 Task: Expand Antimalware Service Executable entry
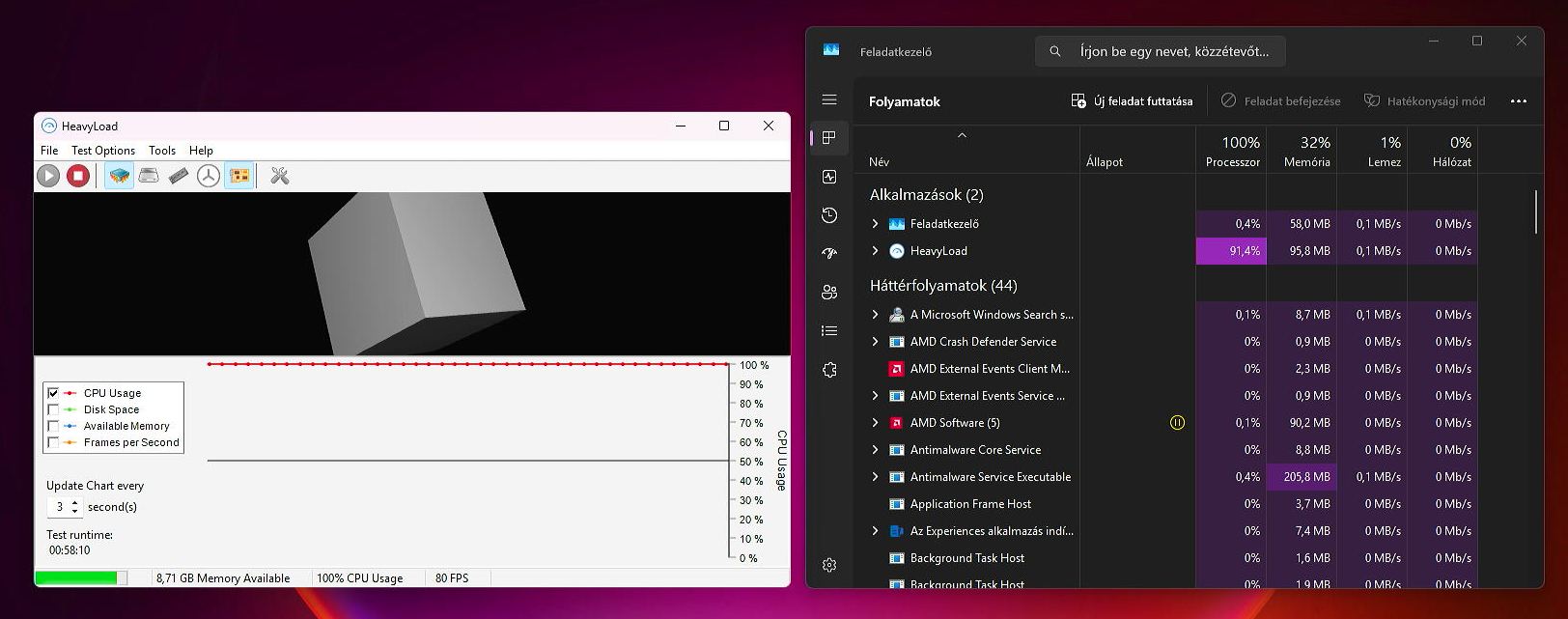(876, 477)
